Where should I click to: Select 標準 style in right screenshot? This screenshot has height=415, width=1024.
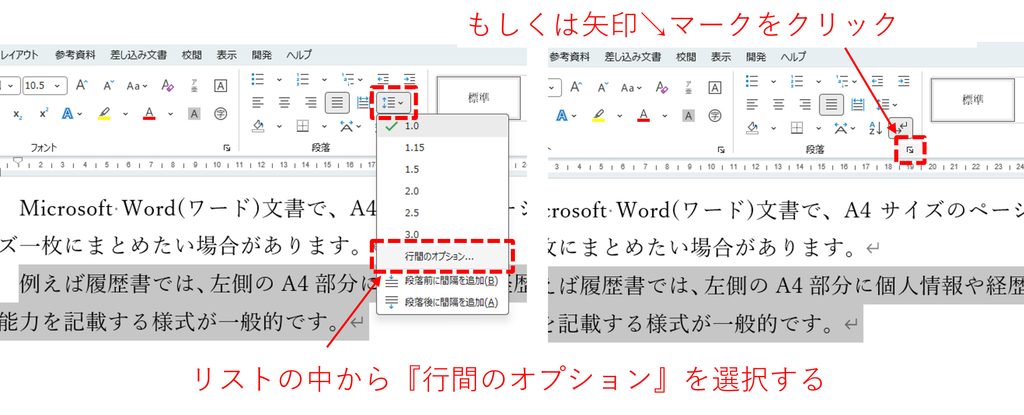tap(973, 99)
